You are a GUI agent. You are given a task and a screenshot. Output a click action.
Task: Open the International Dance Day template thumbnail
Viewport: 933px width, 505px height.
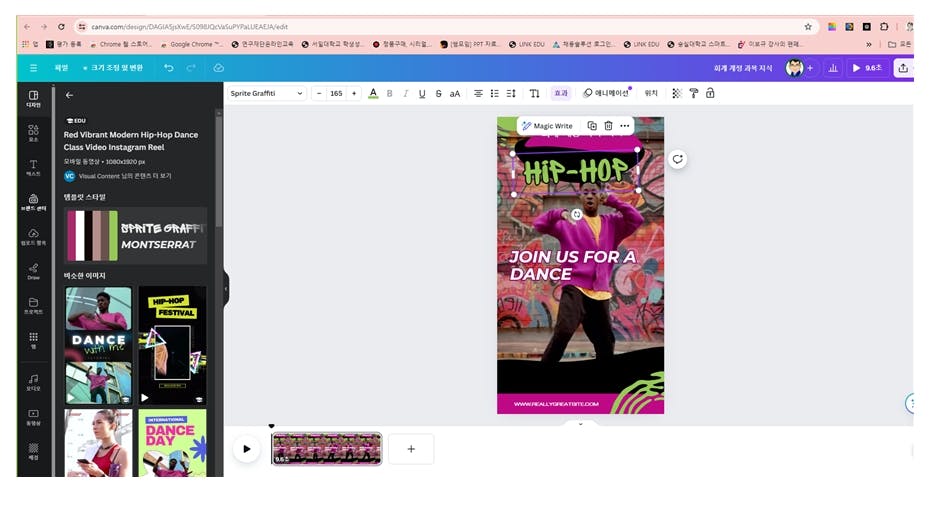pyautogui.click(x=173, y=443)
